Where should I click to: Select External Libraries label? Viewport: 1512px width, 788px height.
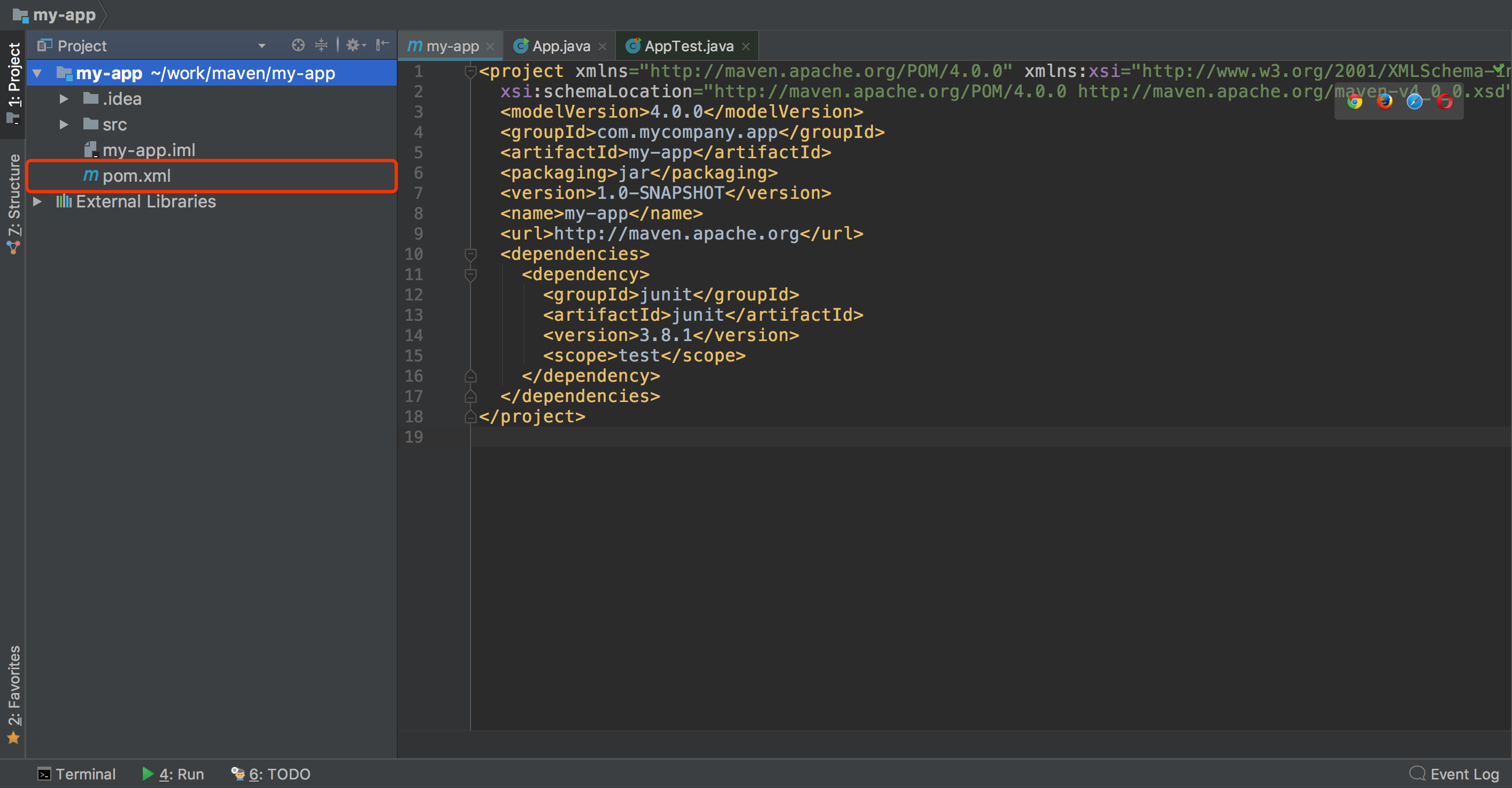point(145,201)
